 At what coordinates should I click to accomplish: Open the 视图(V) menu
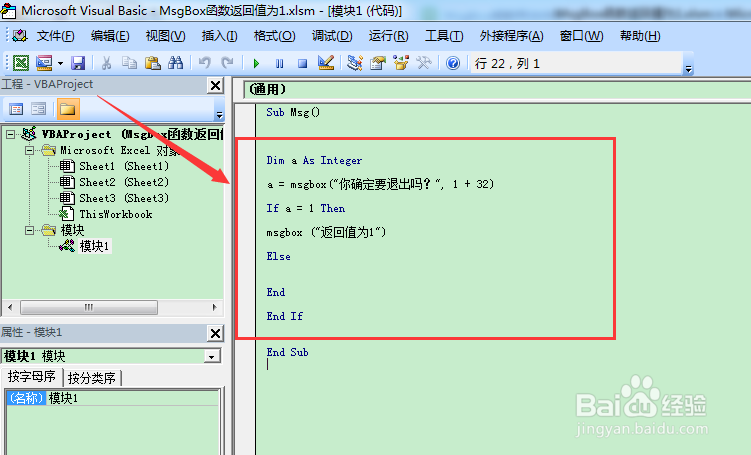point(165,36)
